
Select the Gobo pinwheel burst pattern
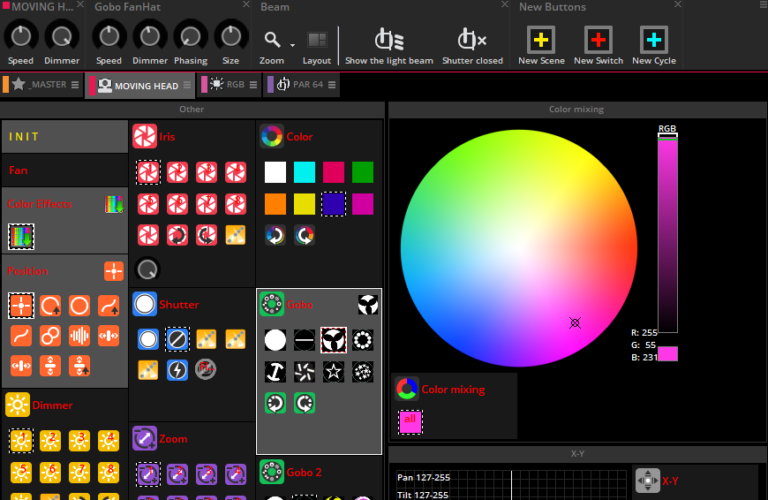[x=304, y=372]
